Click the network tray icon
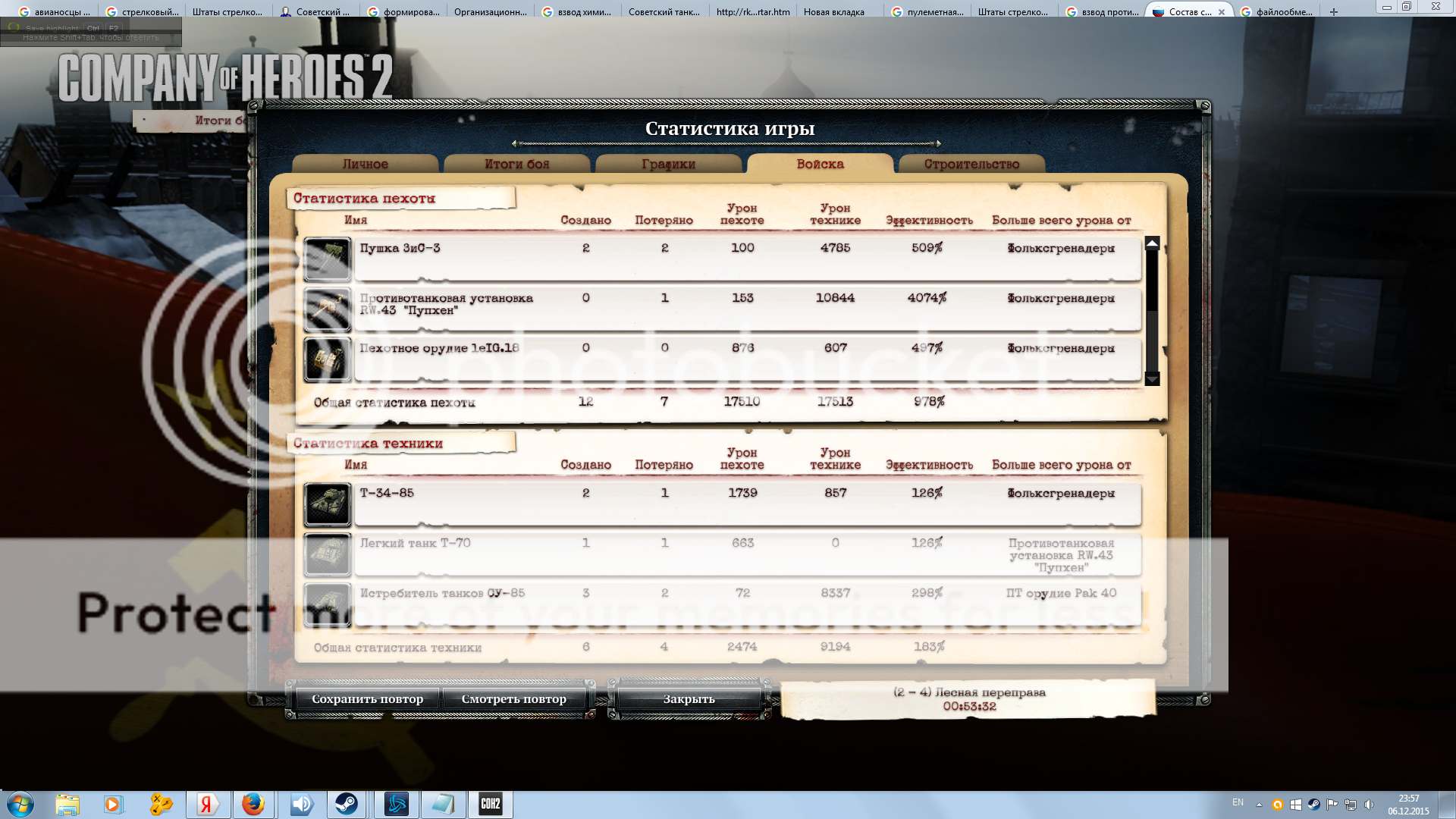 (1351, 805)
